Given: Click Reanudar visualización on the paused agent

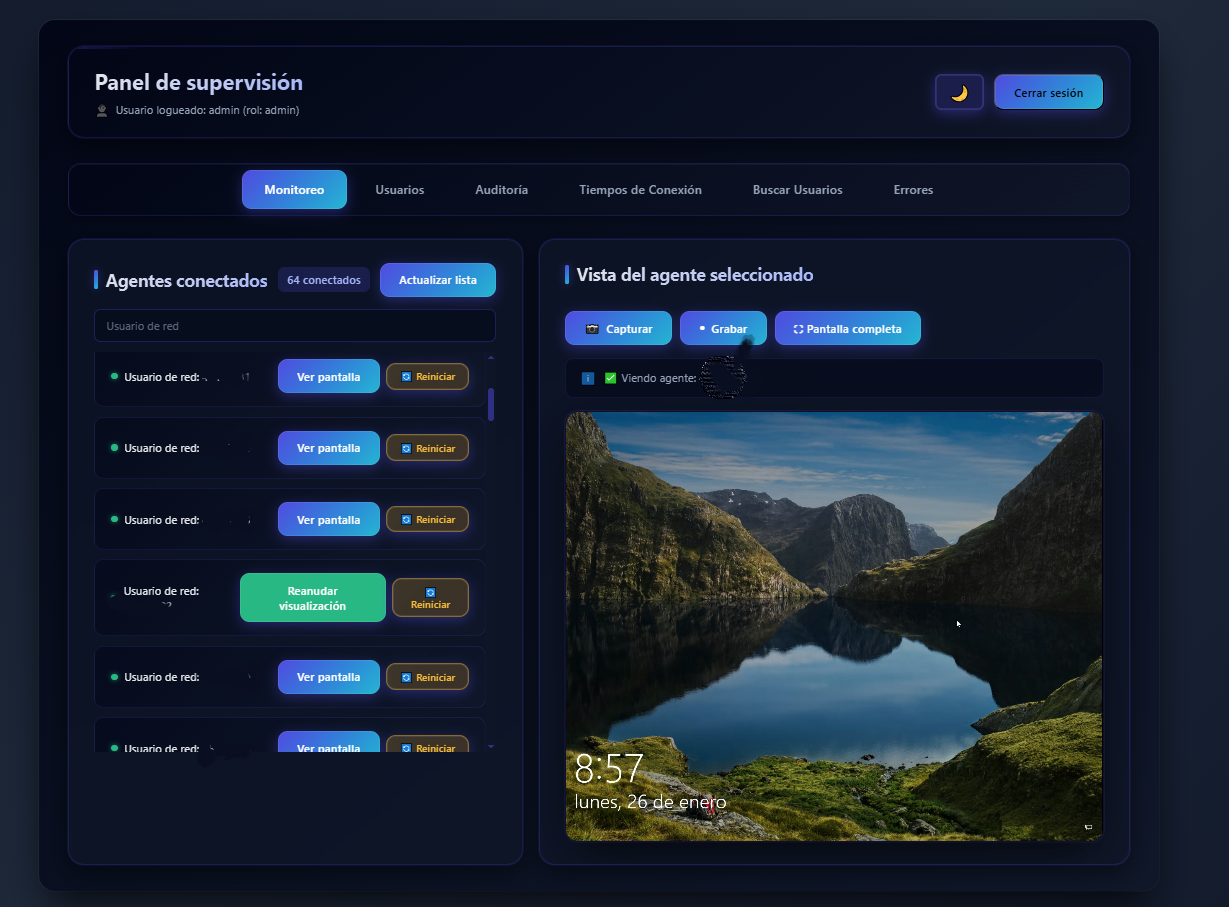Looking at the screenshot, I should (312, 597).
